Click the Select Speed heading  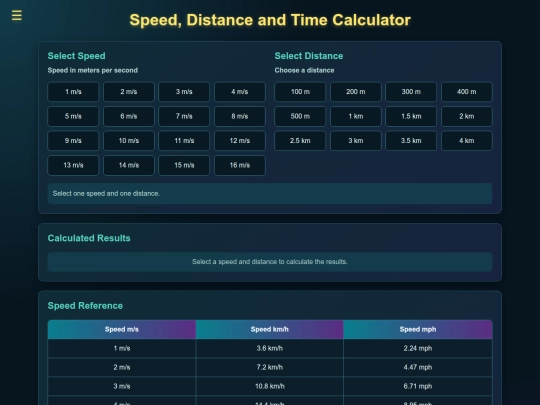[76, 56]
